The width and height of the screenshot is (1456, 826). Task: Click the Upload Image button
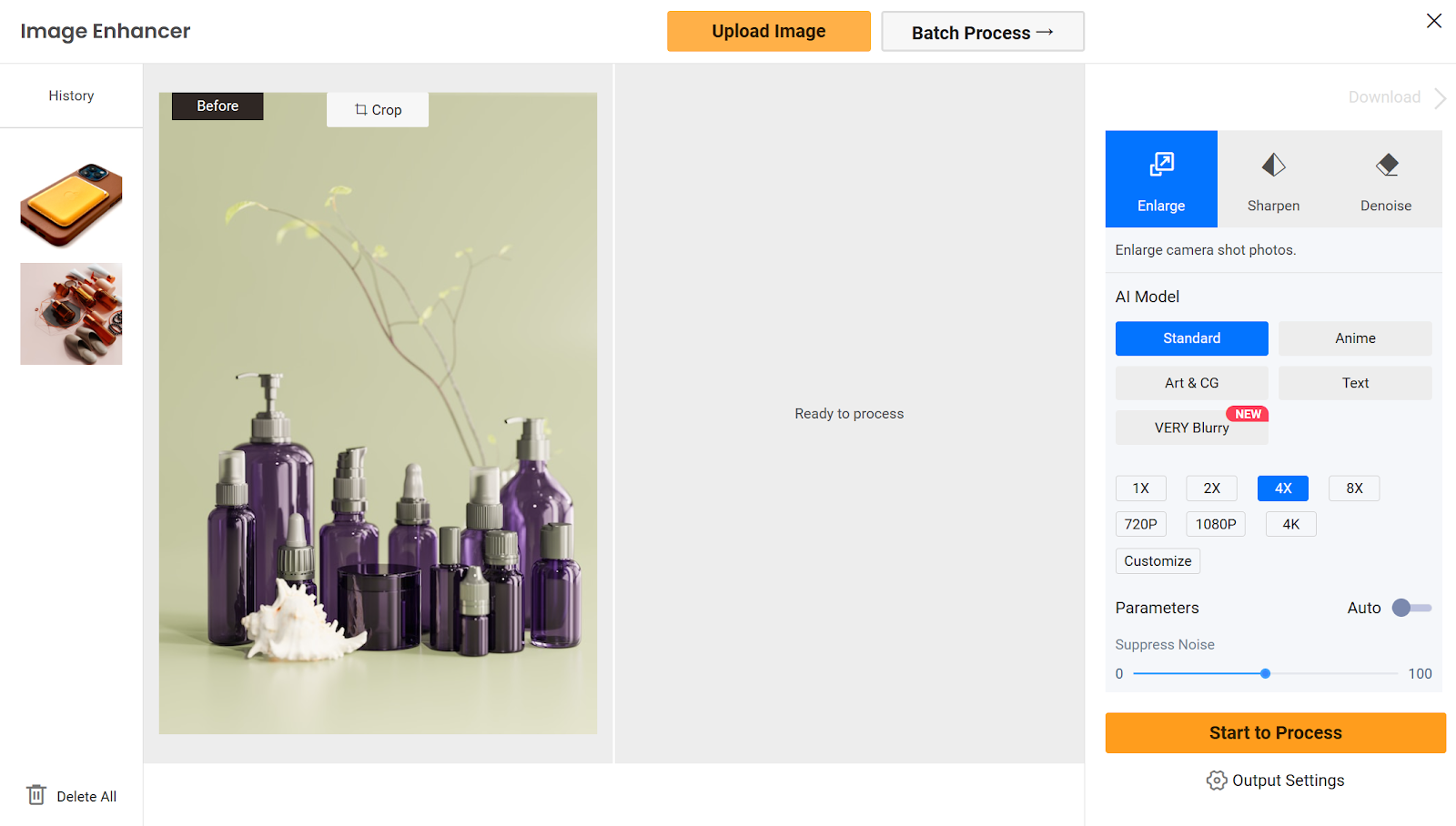(x=768, y=32)
